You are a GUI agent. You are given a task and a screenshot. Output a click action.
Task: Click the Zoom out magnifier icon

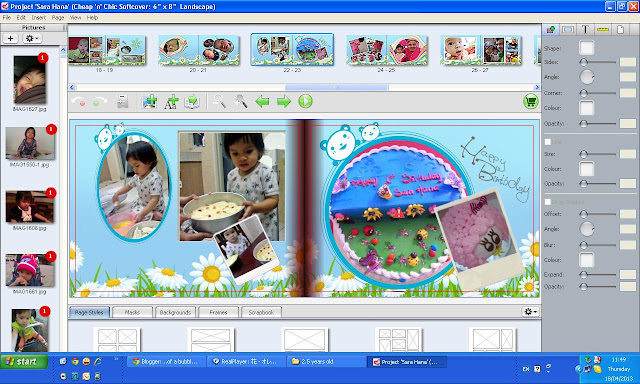click(x=219, y=101)
